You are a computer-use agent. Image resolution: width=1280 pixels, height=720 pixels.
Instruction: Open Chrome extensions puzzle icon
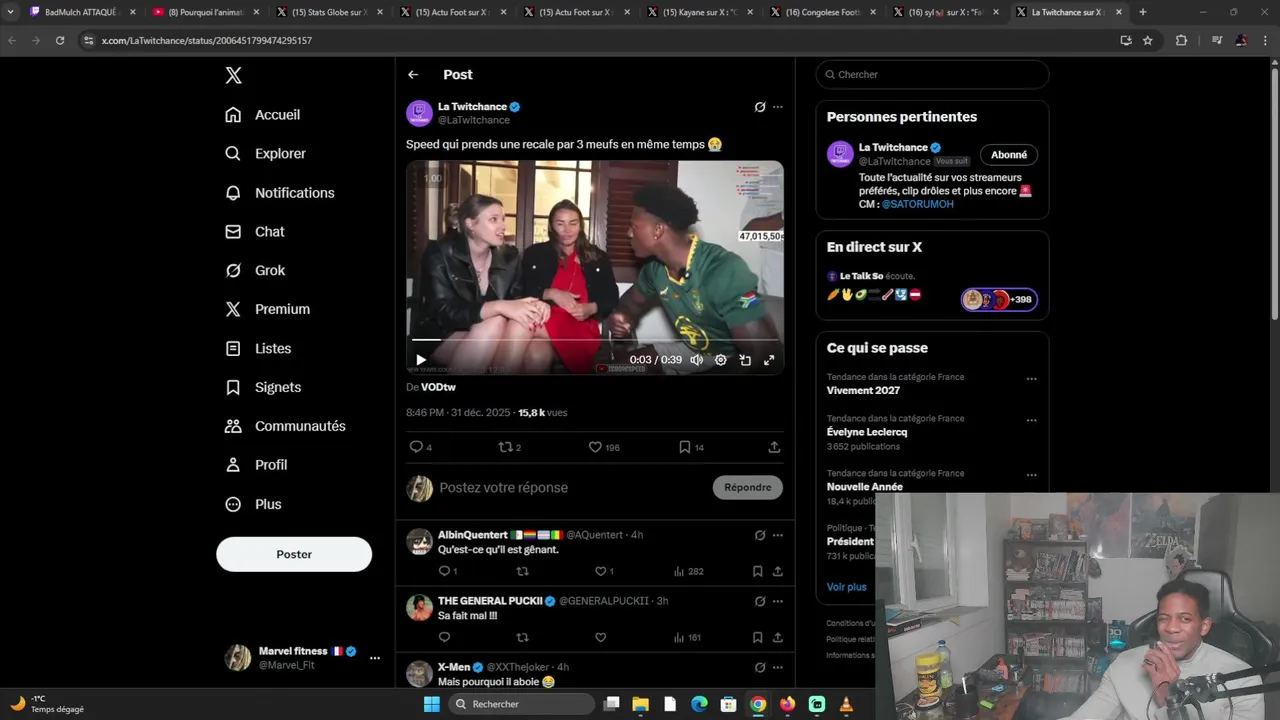click(x=1181, y=40)
